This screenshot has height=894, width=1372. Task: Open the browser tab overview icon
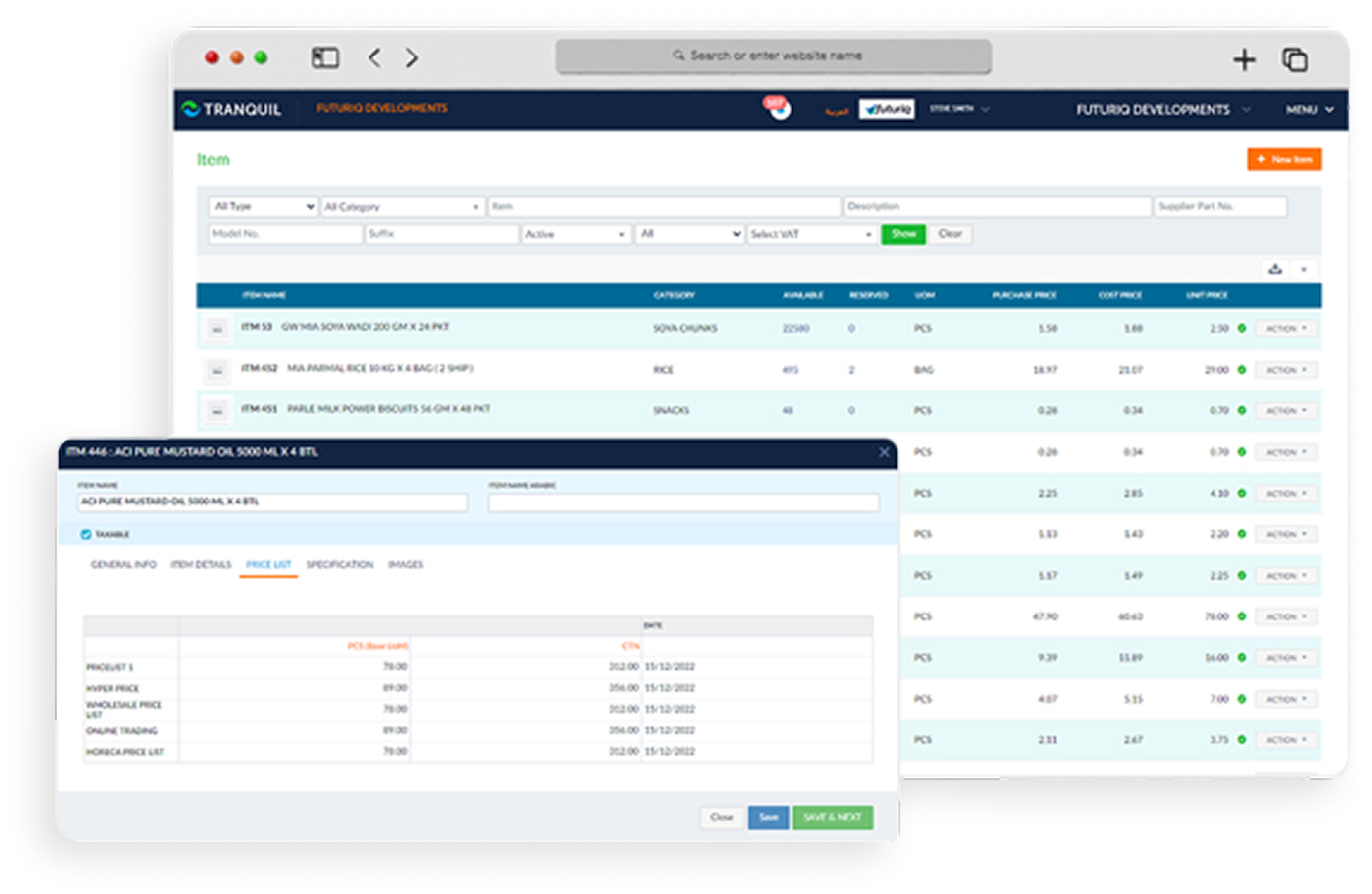click(1295, 60)
